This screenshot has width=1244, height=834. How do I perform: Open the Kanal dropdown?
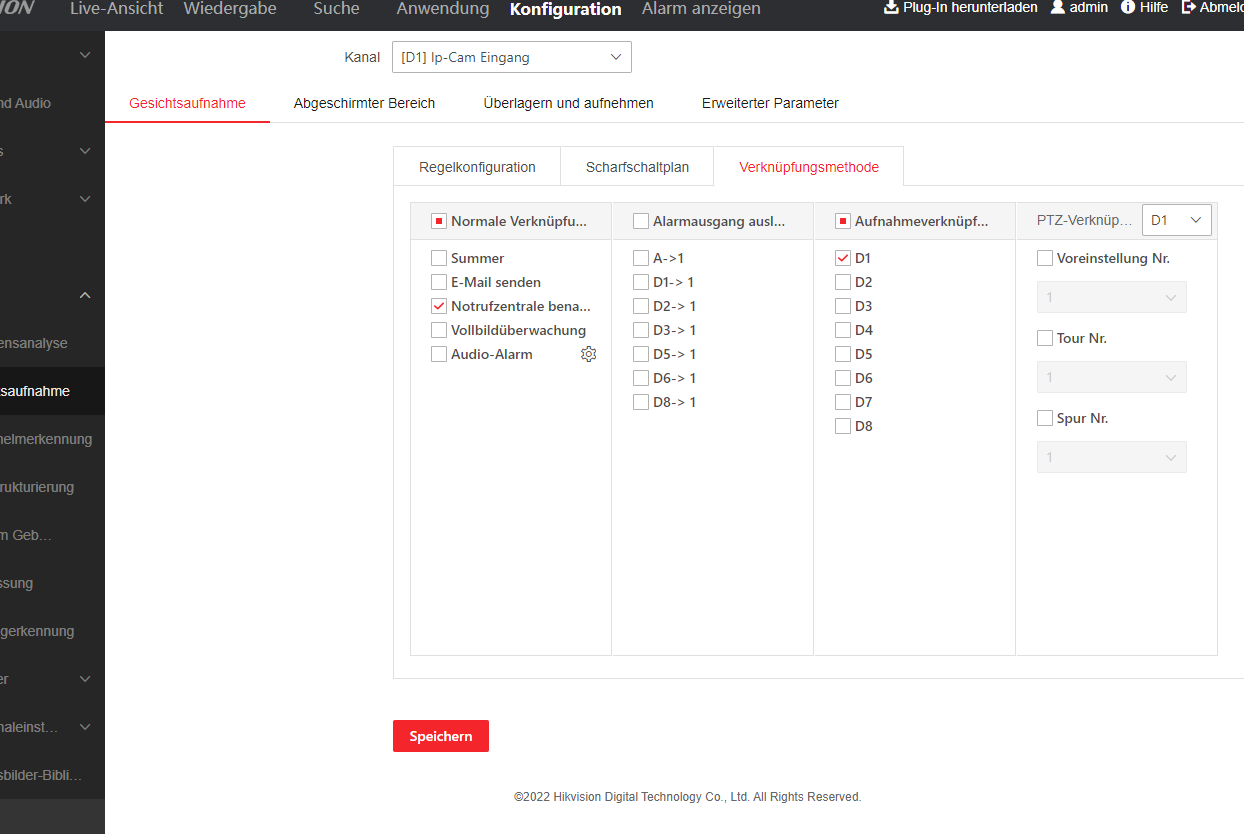[x=511, y=57]
